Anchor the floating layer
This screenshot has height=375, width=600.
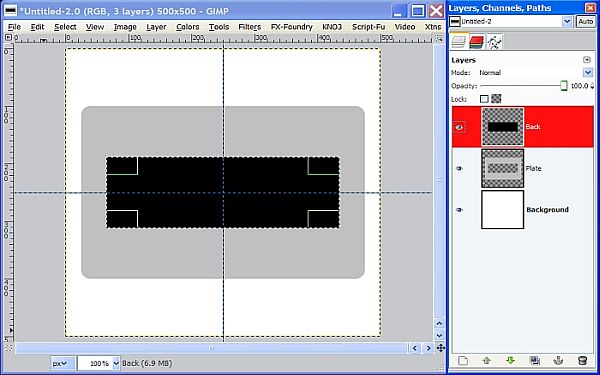click(558, 360)
